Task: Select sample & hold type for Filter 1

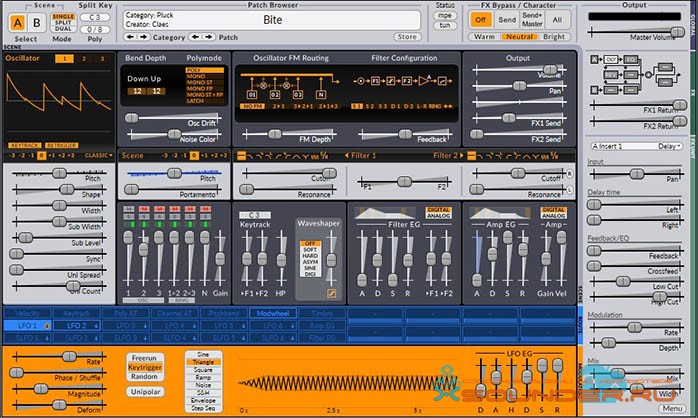Action: [325, 155]
